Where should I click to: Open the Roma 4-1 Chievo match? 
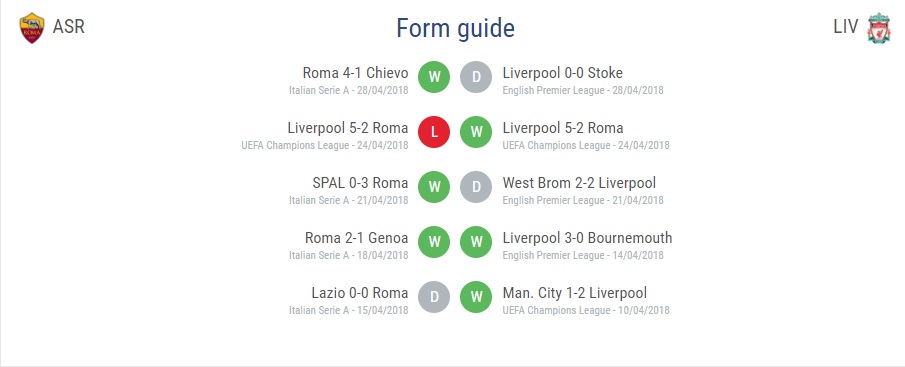coord(356,73)
